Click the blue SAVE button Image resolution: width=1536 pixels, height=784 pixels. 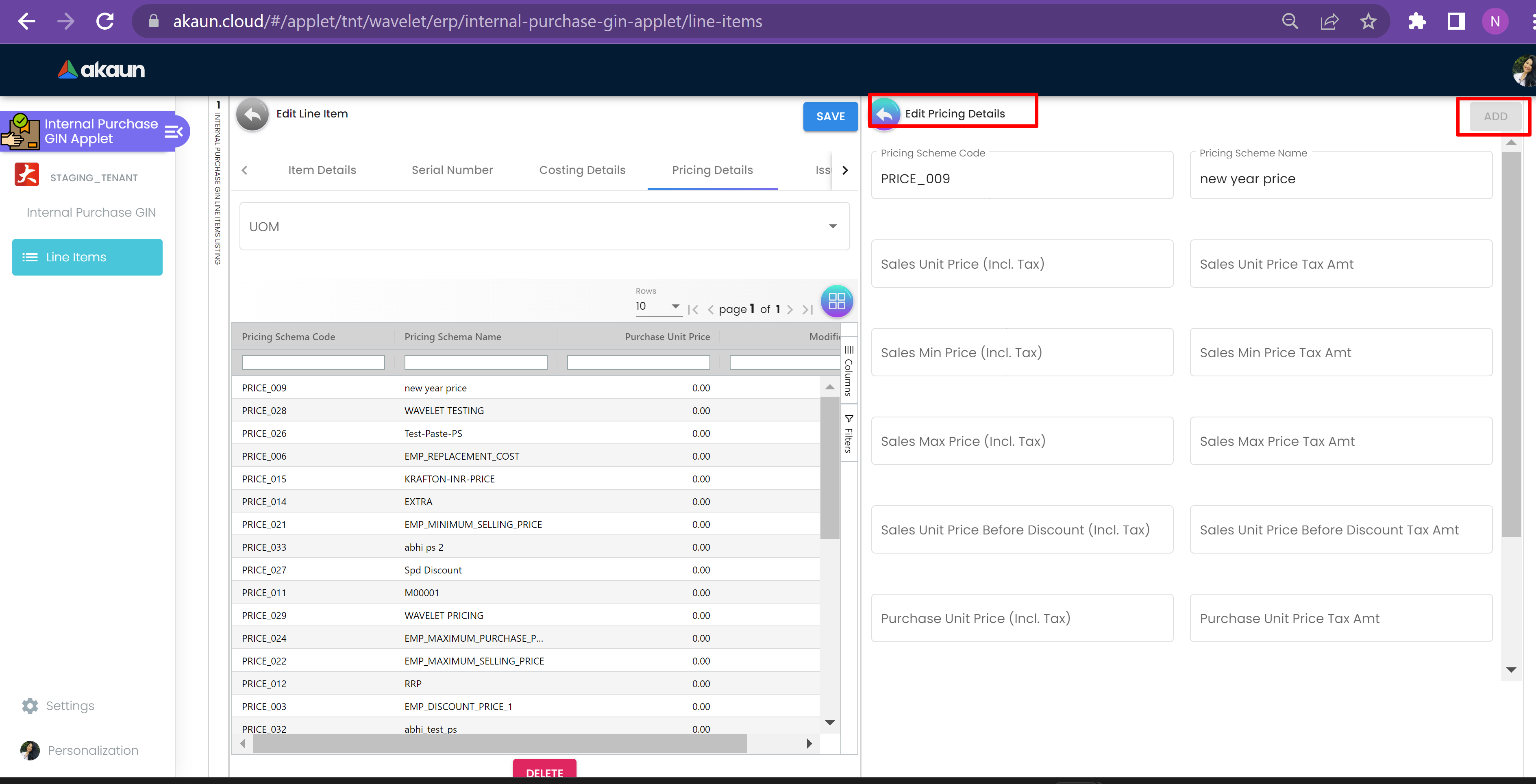tap(830, 116)
